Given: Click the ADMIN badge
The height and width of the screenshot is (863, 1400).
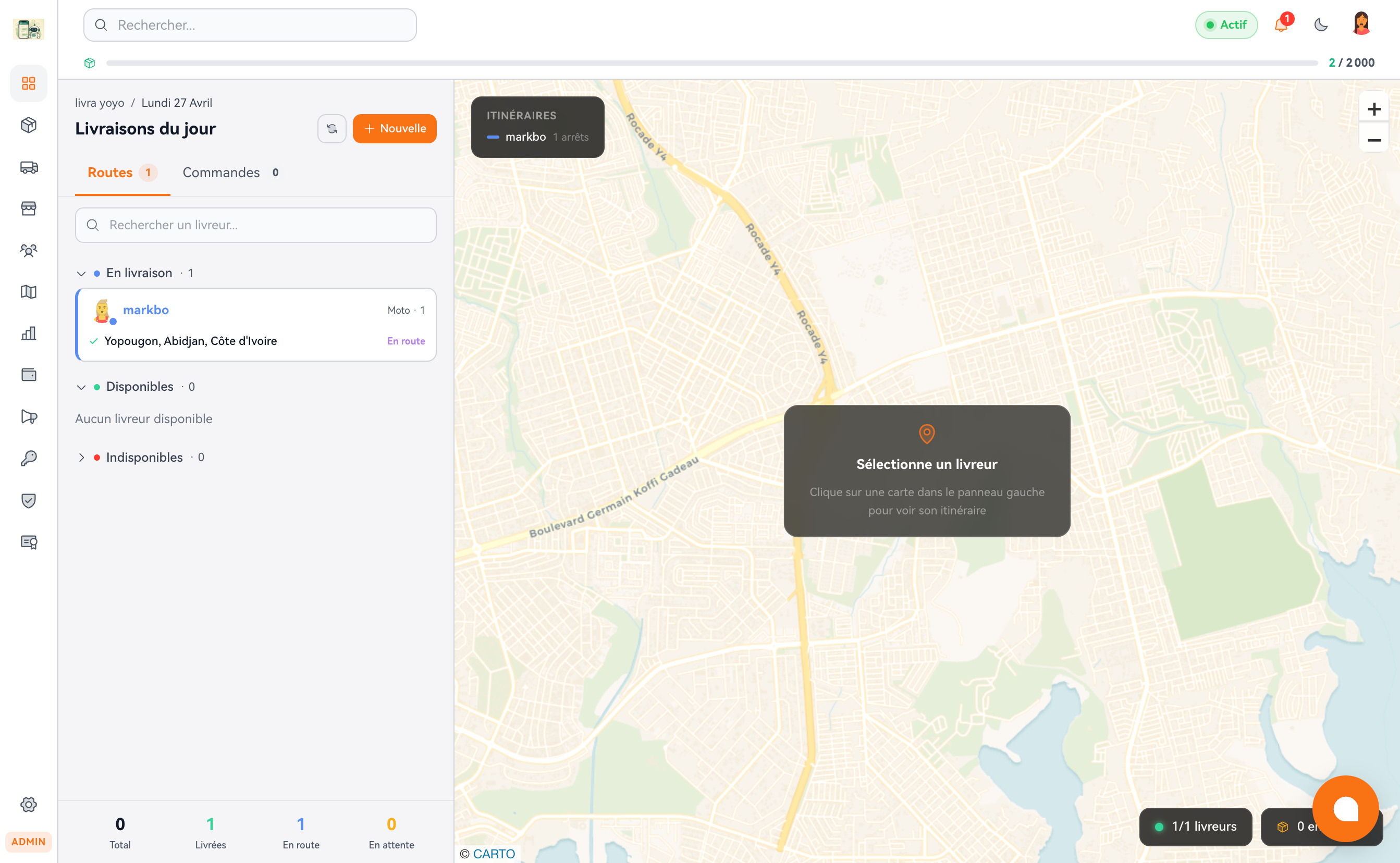Looking at the screenshot, I should (29, 842).
